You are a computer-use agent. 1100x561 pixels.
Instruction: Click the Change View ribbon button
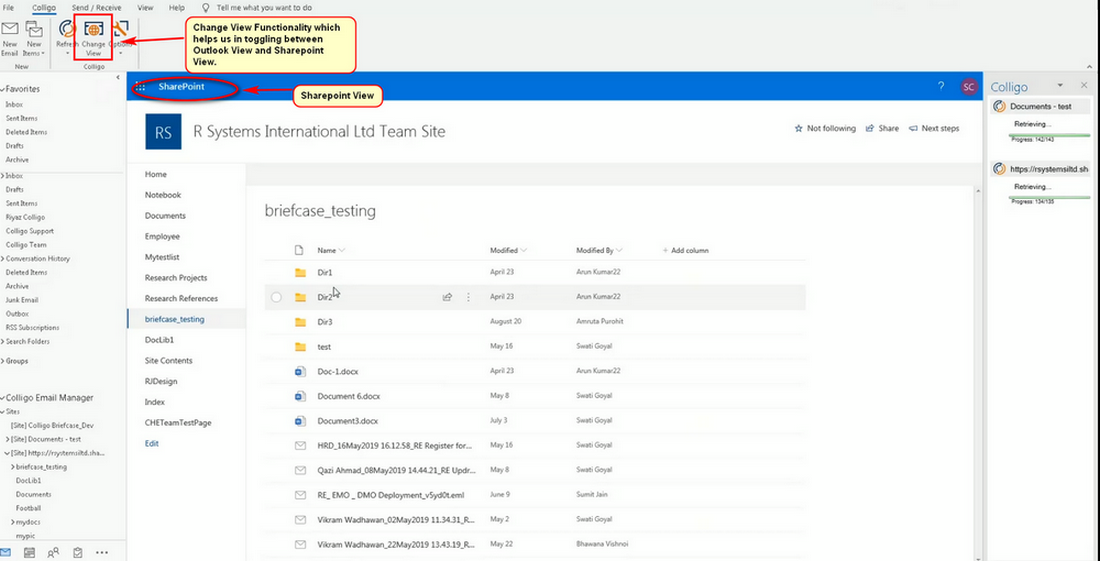(93, 39)
